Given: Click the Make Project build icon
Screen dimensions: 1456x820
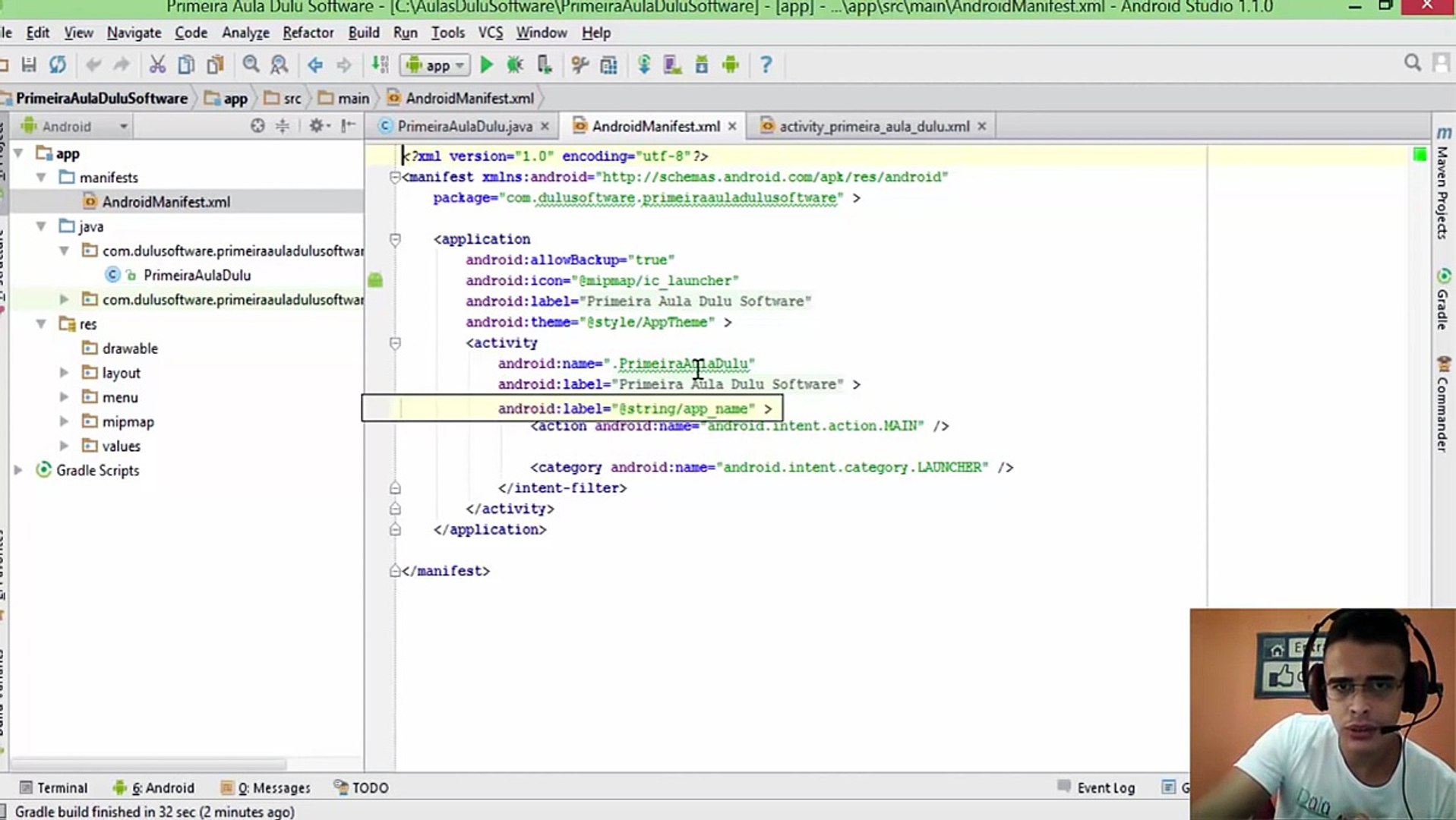Looking at the screenshot, I should tap(380, 65).
